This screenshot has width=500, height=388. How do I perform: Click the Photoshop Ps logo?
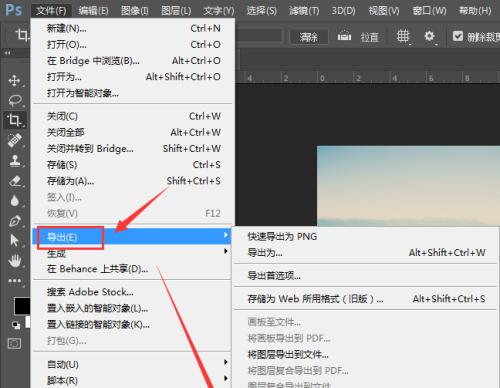tap(14, 10)
